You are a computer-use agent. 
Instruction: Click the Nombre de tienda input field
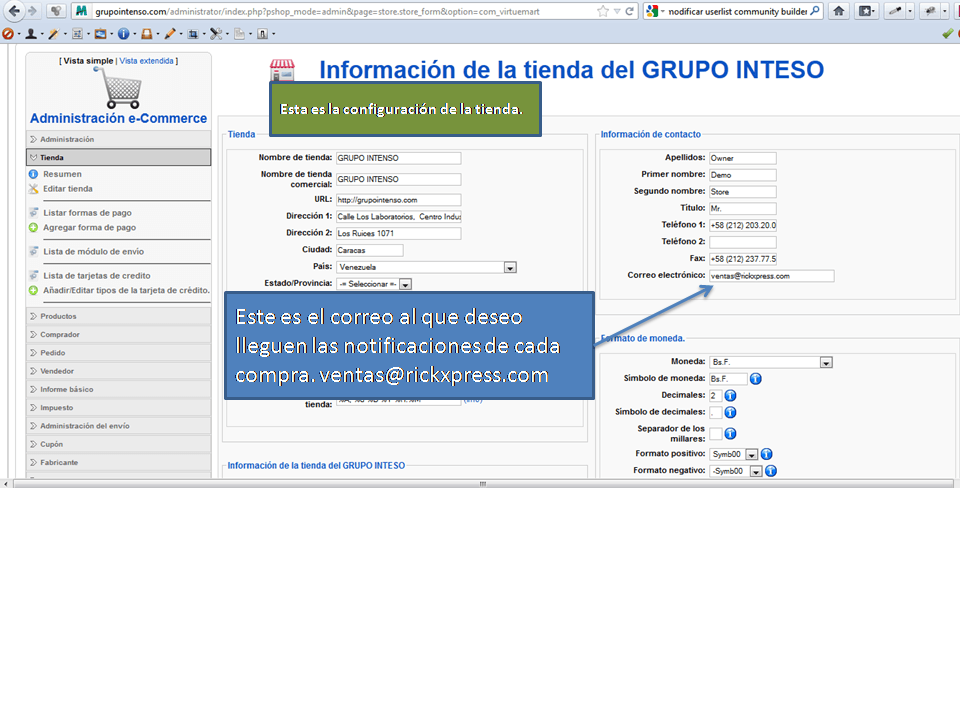tap(399, 159)
